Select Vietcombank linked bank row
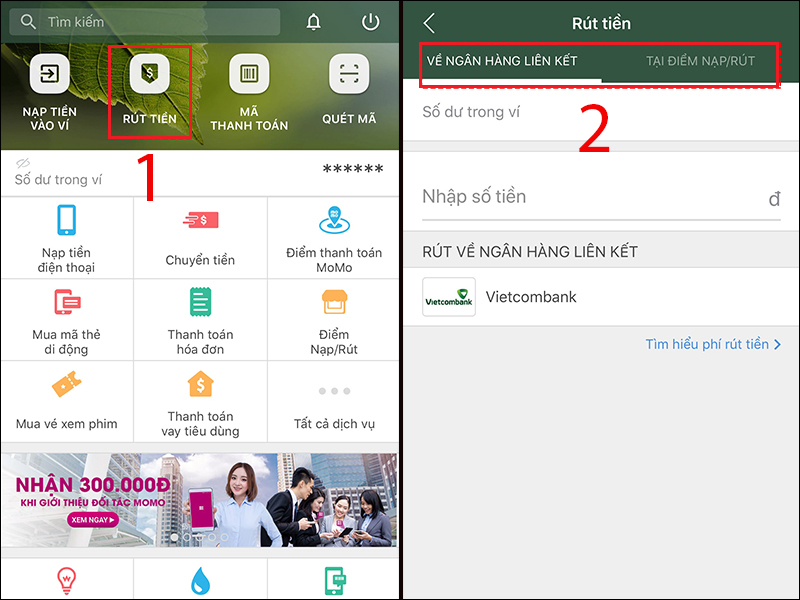The image size is (800, 600). (x=601, y=297)
